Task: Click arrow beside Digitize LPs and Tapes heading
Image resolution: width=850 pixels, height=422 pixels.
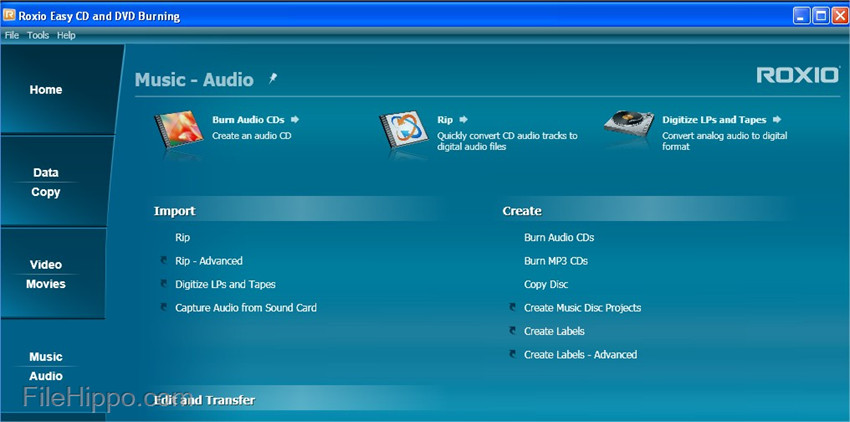Action: 776,120
